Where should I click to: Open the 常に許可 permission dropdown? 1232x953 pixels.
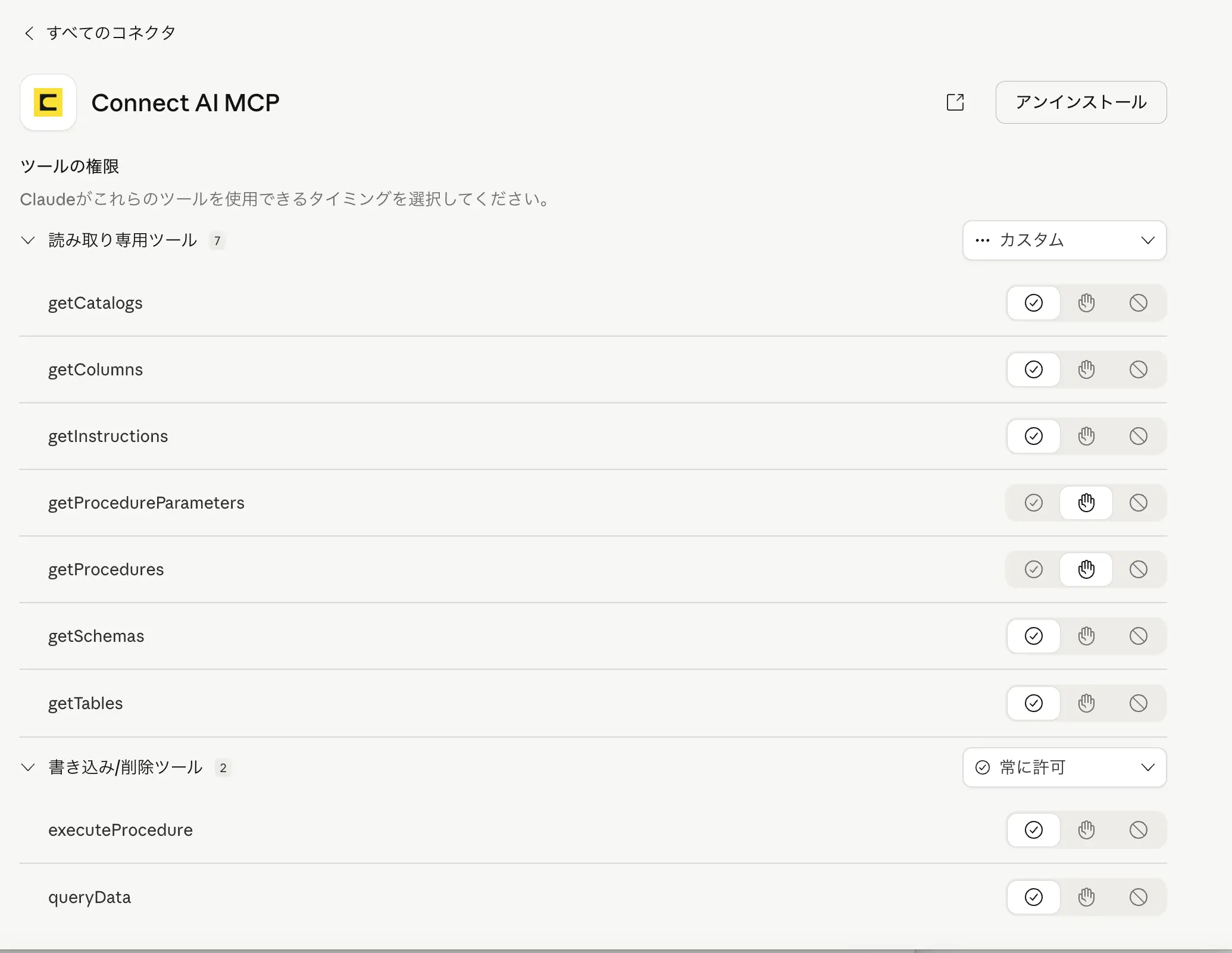click(1064, 767)
